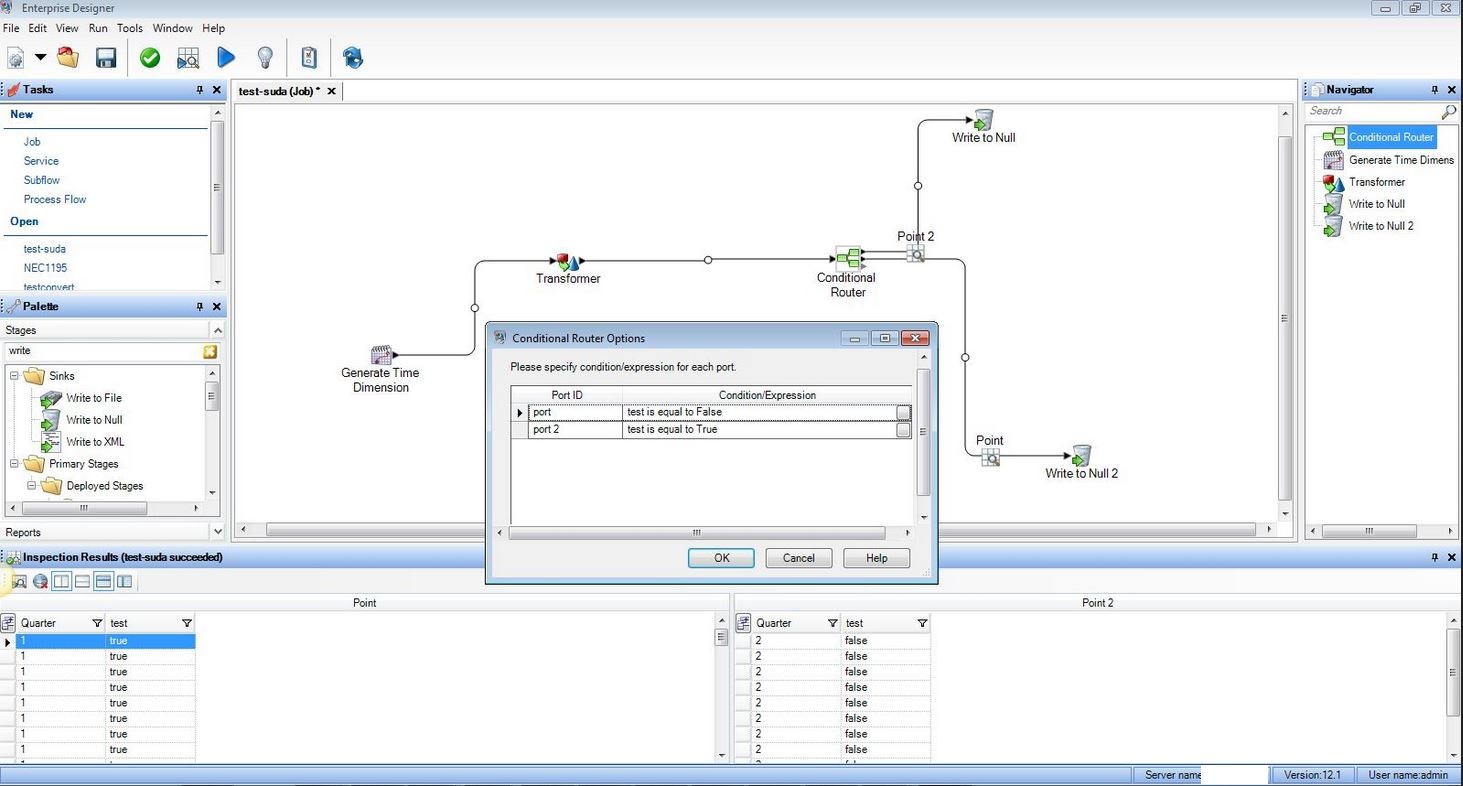Click the inspect flow magnifier grid icon
Viewport: 1463px width, 786px height.
[x=188, y=58]
